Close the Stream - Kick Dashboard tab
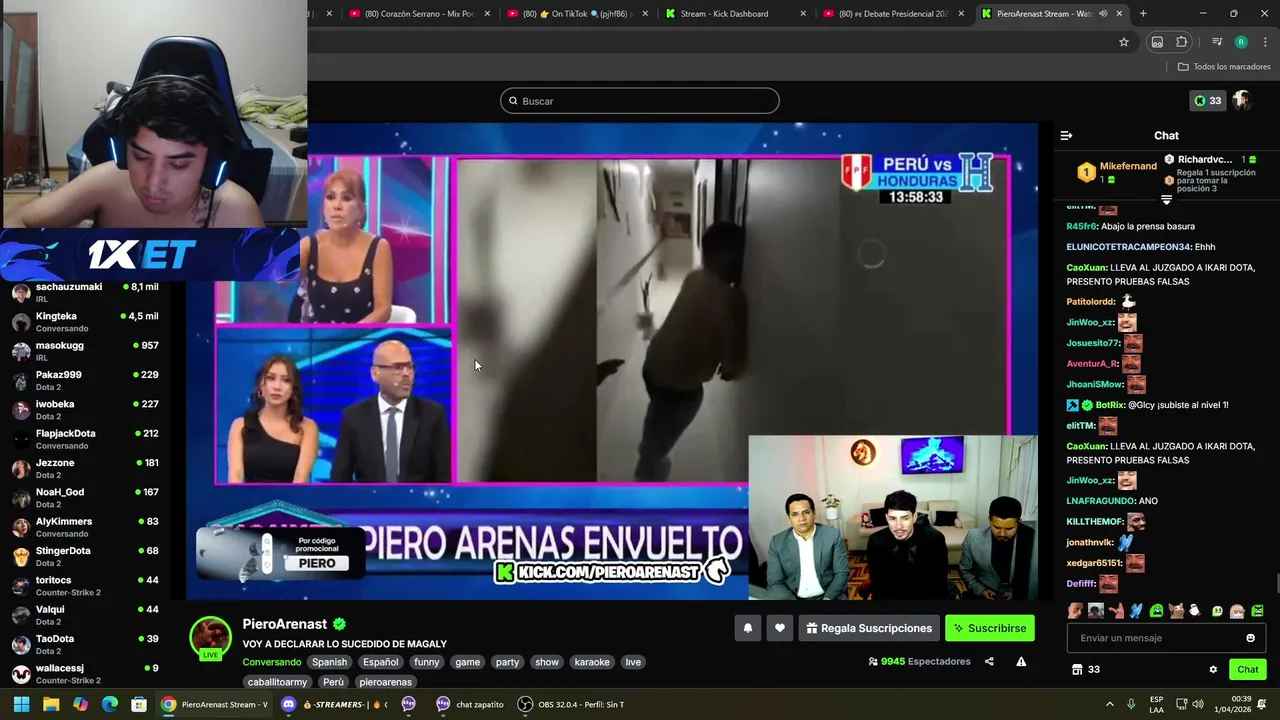The height and width of the screenshot is (720, 1280). click(x=804, y=14)
